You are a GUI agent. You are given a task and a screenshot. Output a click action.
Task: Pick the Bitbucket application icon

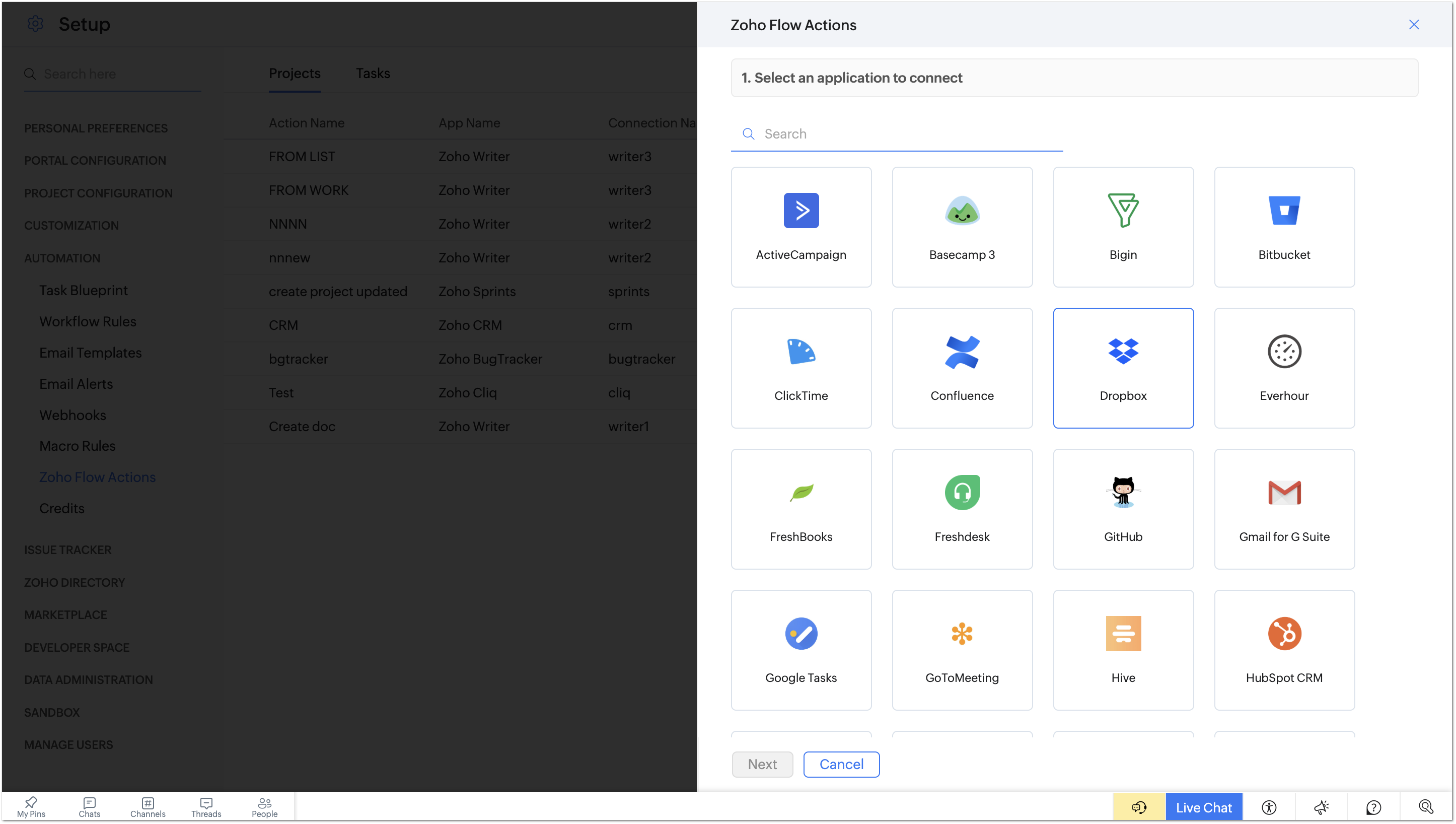pos(1283,211)
